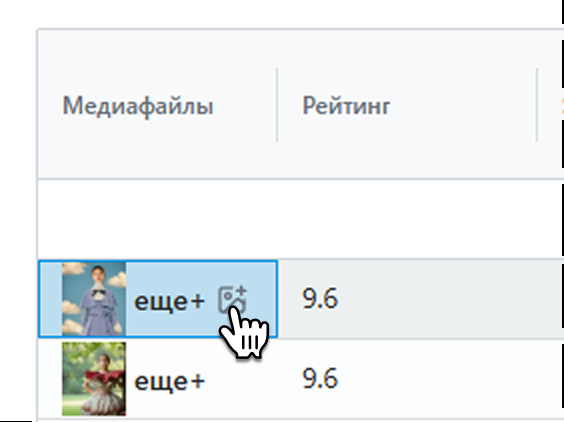Image resolution: width=564 pixels, height=422 pixels.
Task: Select the 9.6 rating in second row
Action: click(320, 378)
